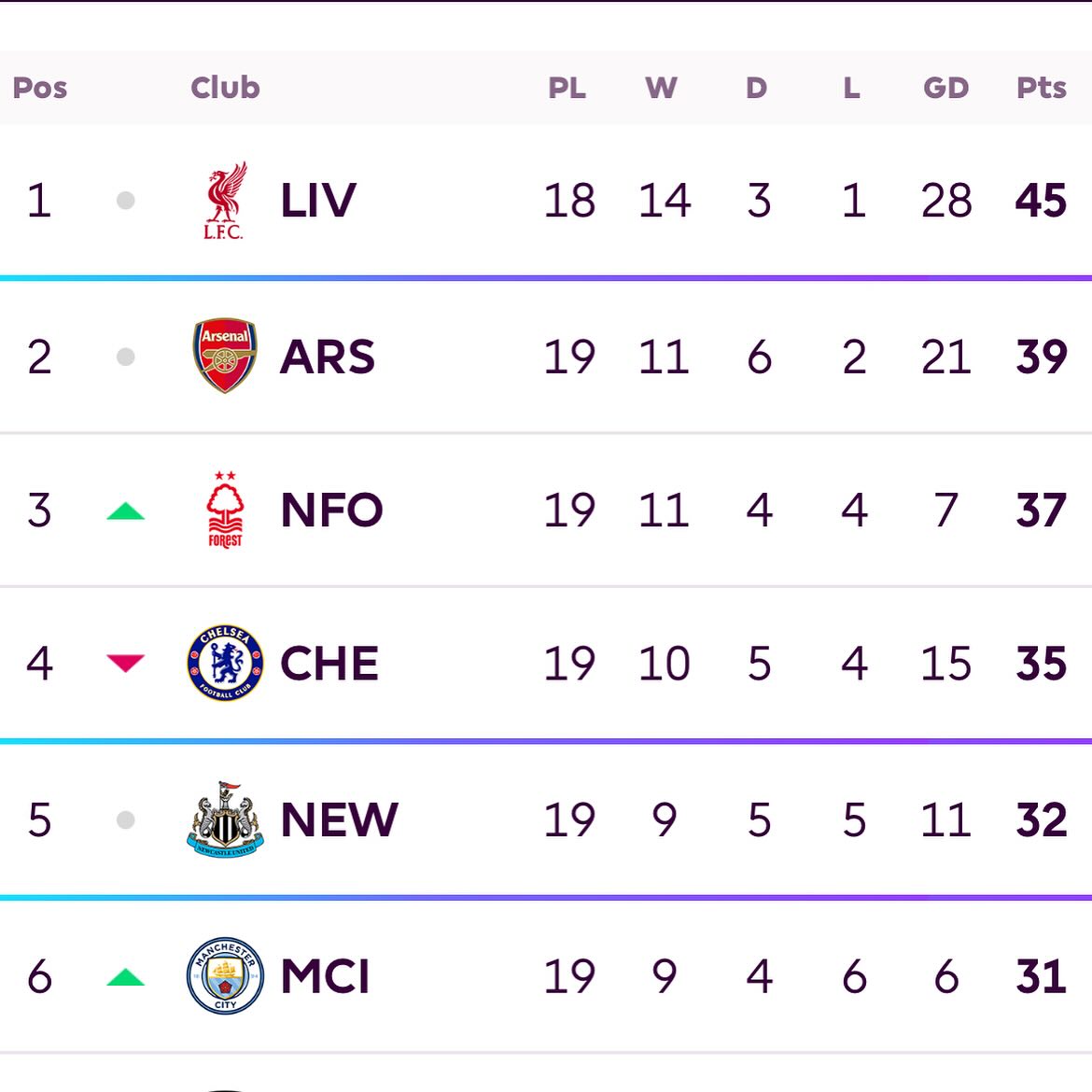
Task: Click the Club column header
Action: pyautogui.click(x=225, y=88)
